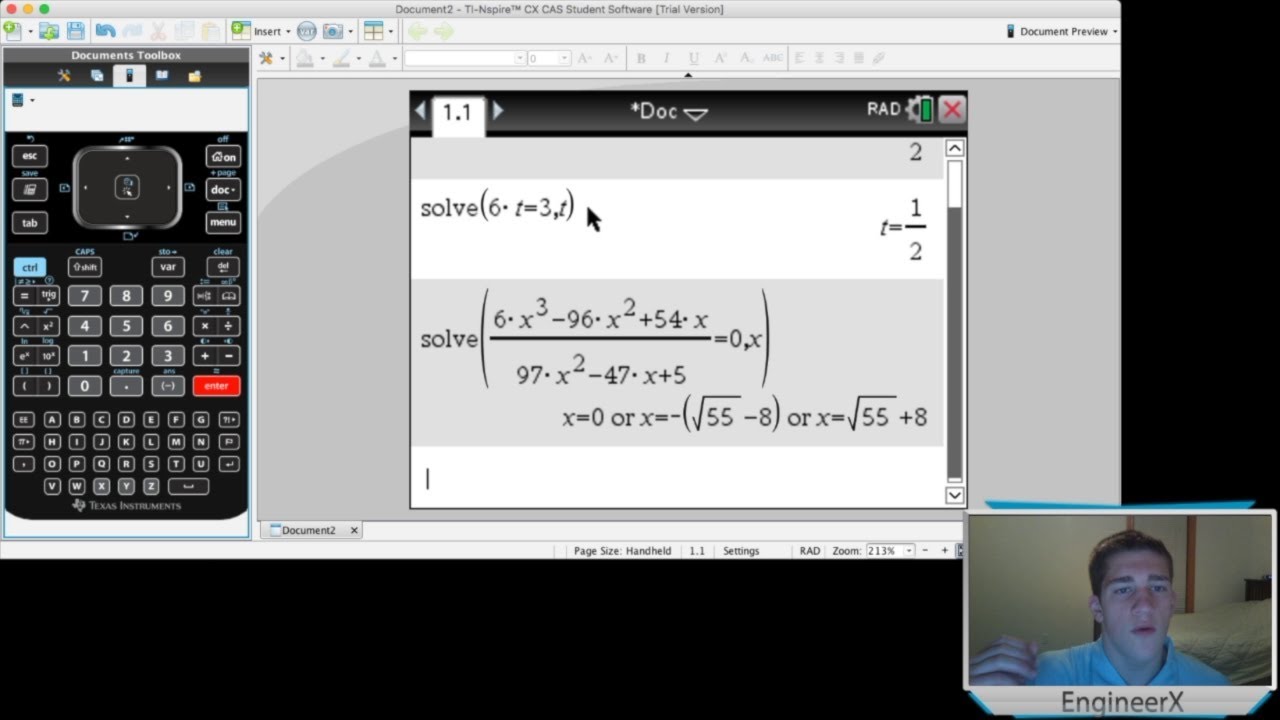Open the font size combo box

coord(549,59)
